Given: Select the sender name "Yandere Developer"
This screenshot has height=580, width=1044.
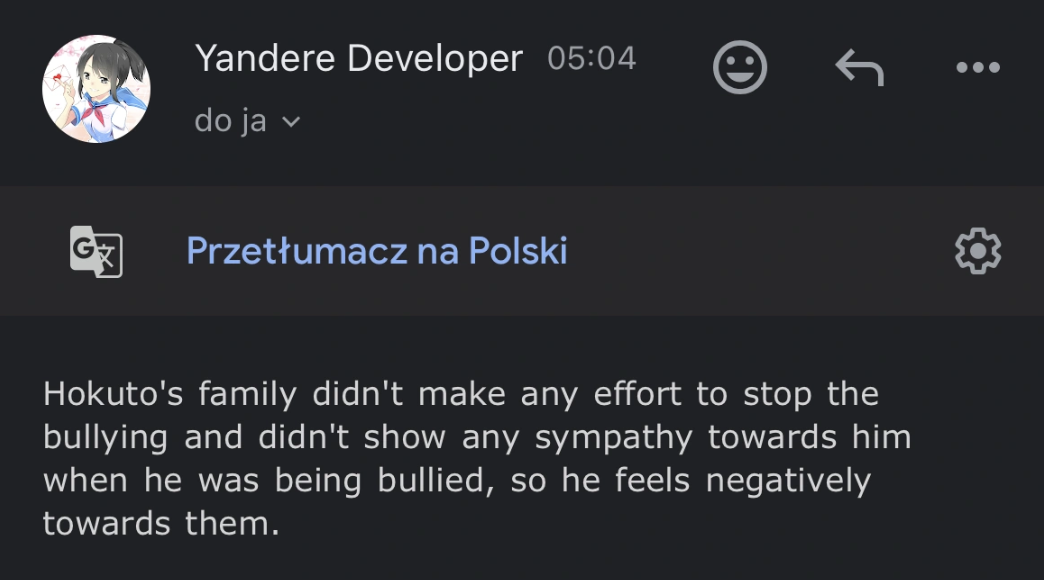Looking at the screenshot, I should pyautogui.click(x=359, y=58).
